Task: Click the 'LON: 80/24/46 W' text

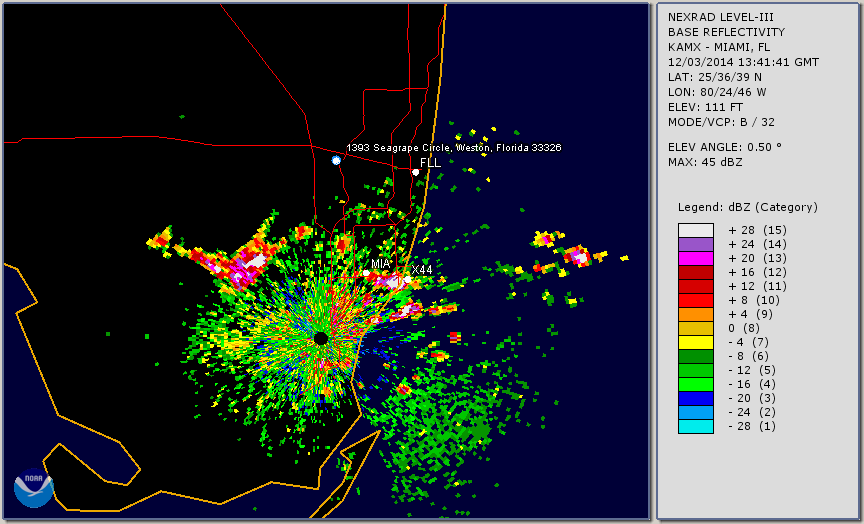Action: (717, 92)
